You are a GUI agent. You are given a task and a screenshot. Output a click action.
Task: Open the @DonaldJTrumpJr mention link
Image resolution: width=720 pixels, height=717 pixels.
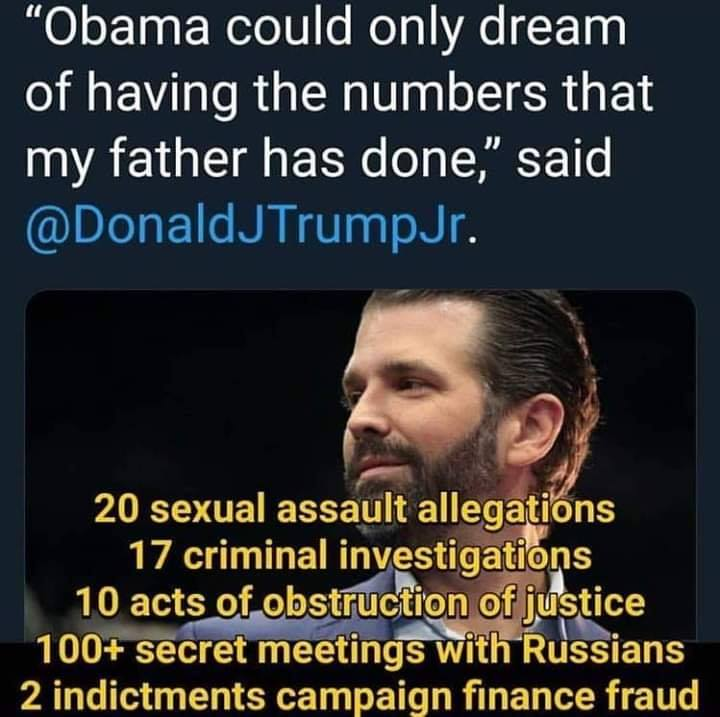pyautogui.click(x=244, y=228)
